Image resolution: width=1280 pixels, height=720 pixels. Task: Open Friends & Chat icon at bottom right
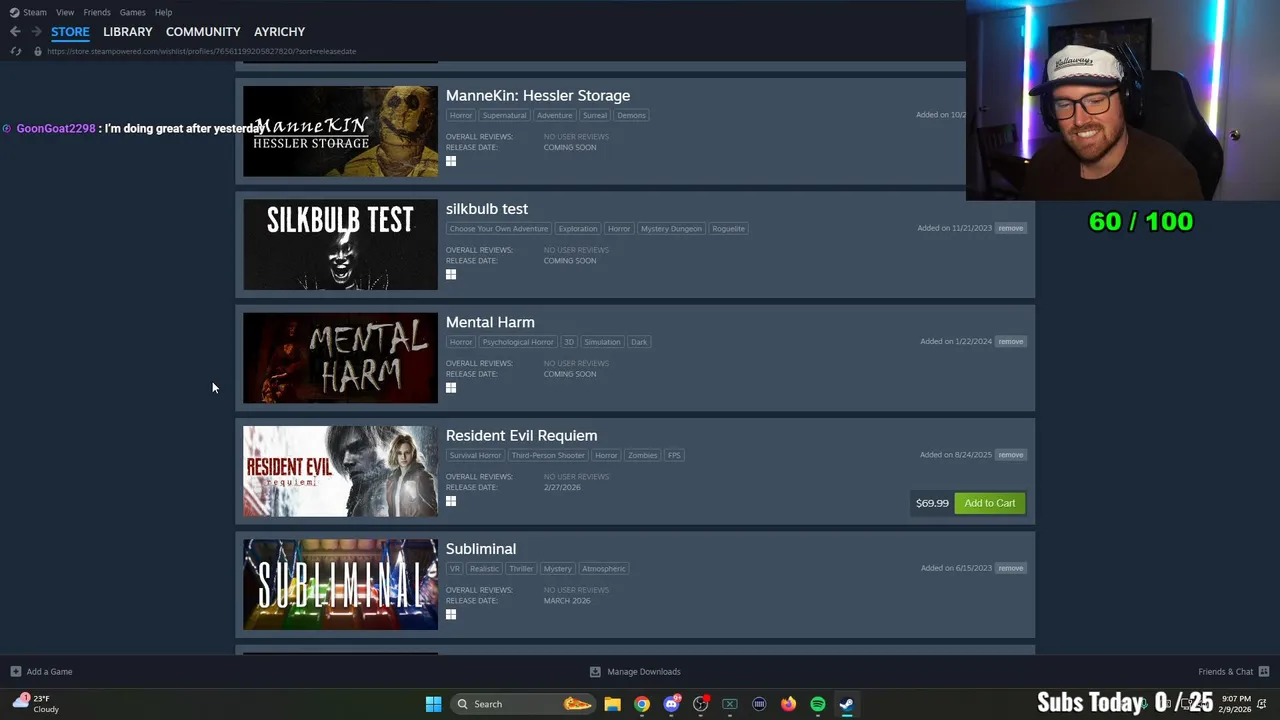pos(1264,672)
